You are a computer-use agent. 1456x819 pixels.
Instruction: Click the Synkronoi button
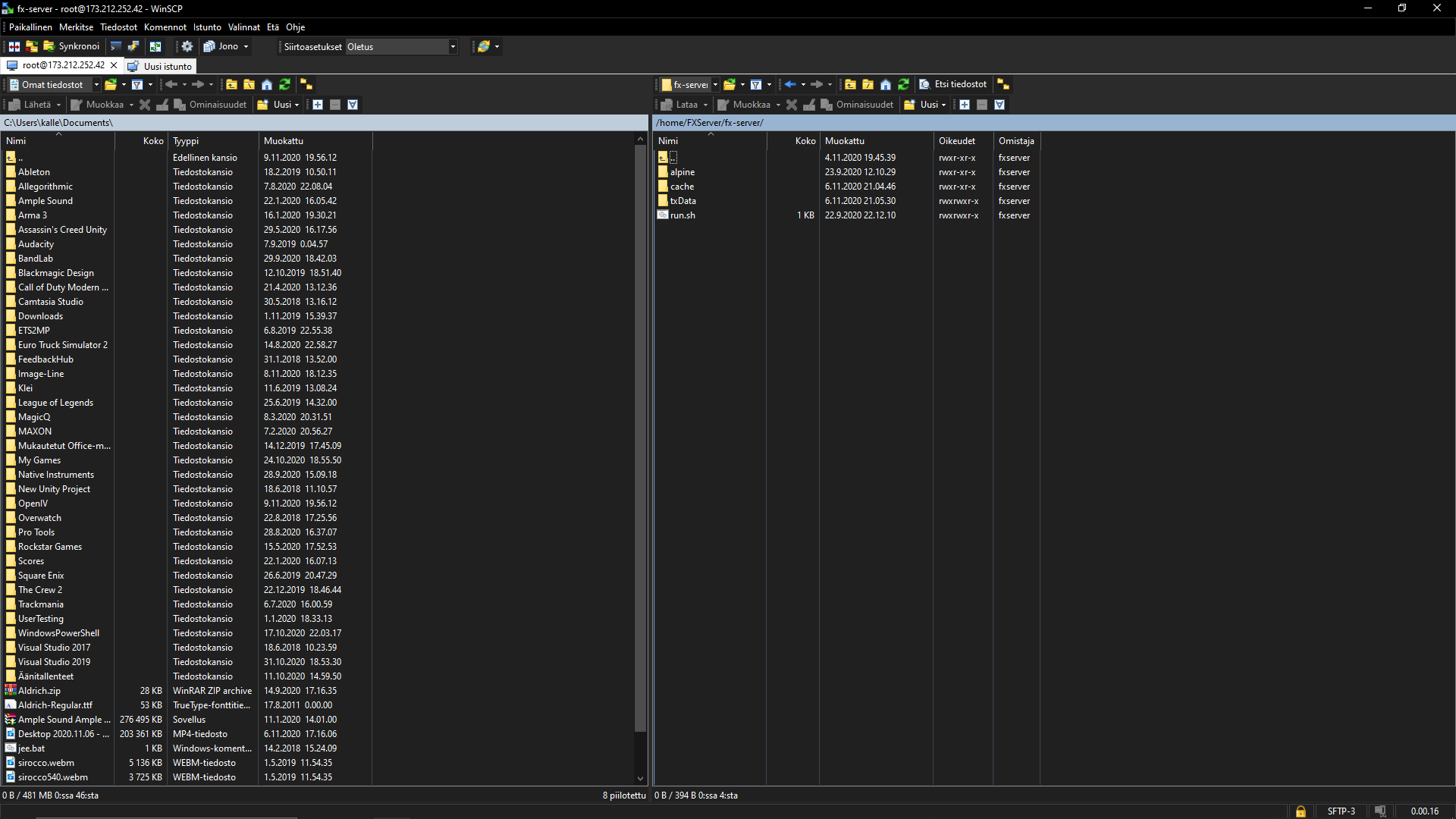tap(72, 46)
